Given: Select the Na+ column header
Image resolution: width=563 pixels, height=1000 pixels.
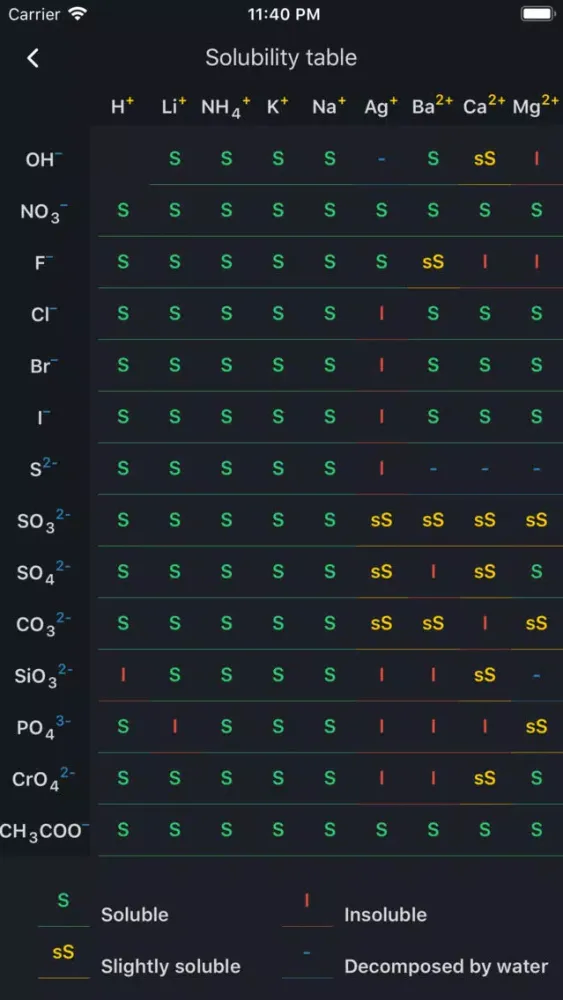Looking at the screenshot, I should tap(329, 106).
